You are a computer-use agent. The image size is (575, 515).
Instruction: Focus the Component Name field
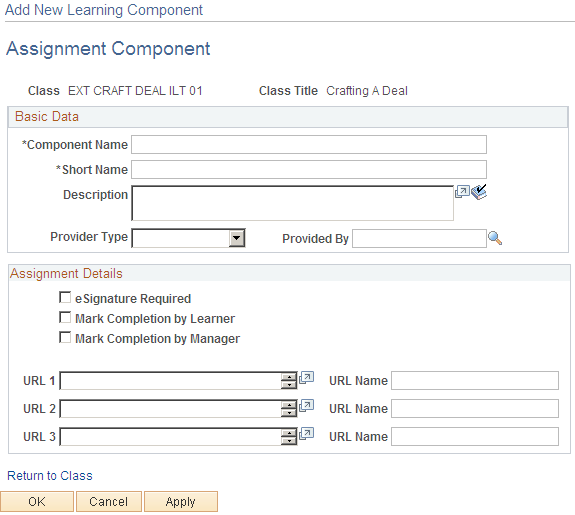pos(309,145)
